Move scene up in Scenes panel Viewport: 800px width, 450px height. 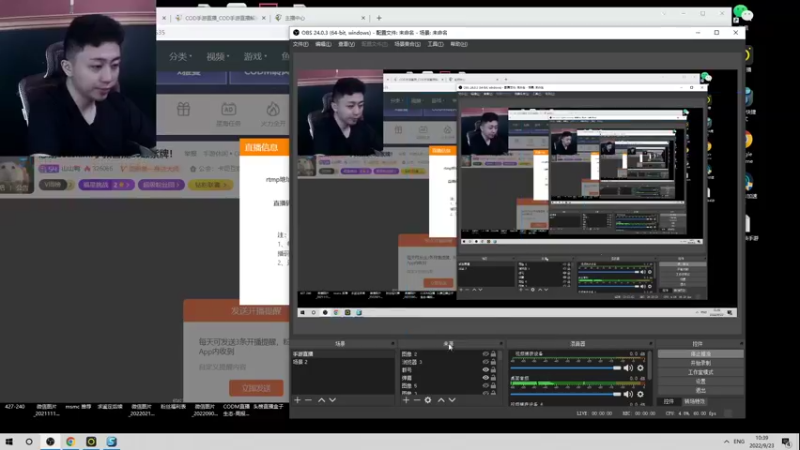pyautogui.click(x=321, y=400)
